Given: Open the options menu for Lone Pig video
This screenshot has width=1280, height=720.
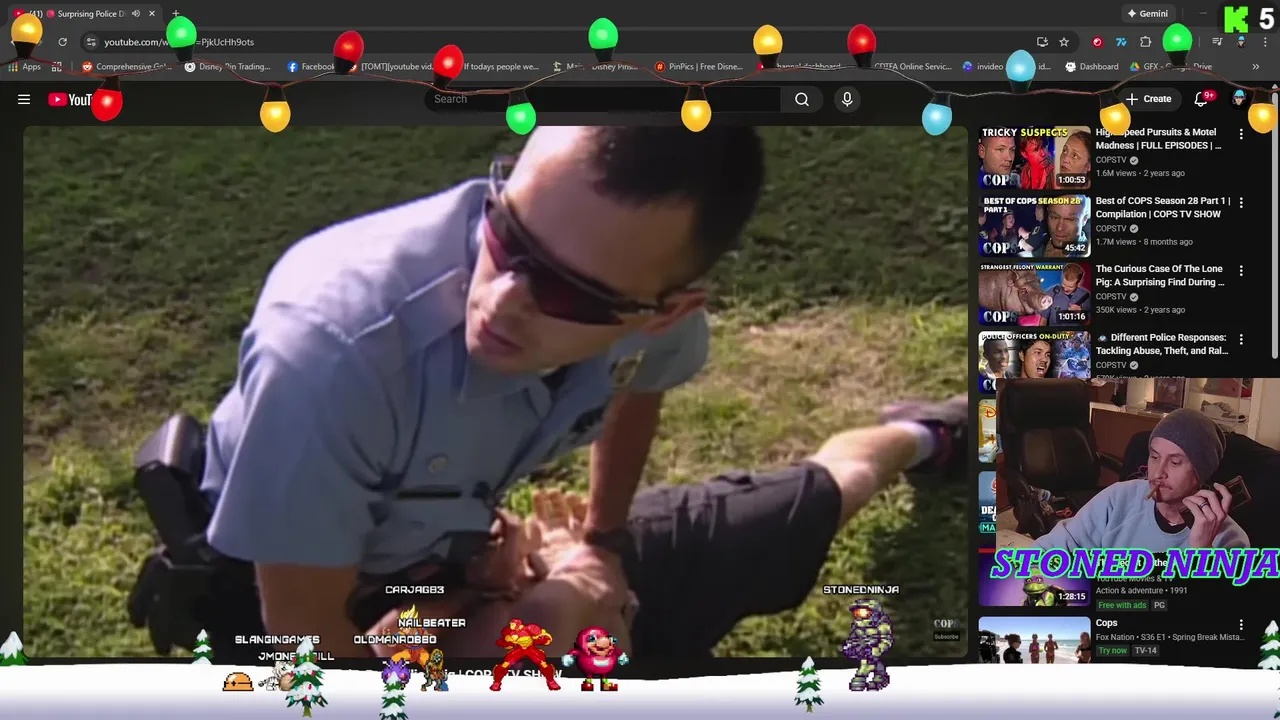Looking at the screenshot, I should tap(1241, 271).
